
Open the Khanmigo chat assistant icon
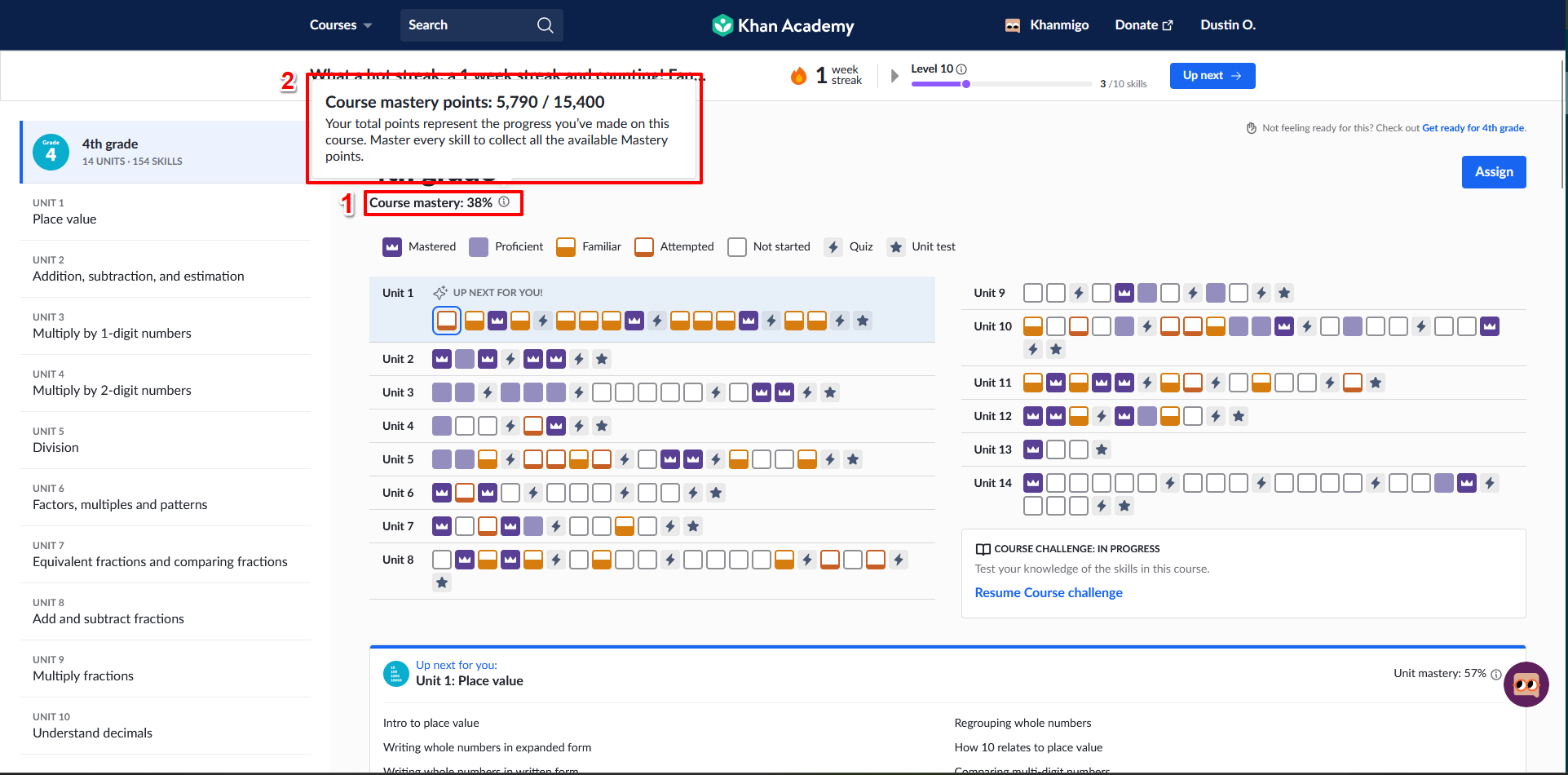[1526, 684]
